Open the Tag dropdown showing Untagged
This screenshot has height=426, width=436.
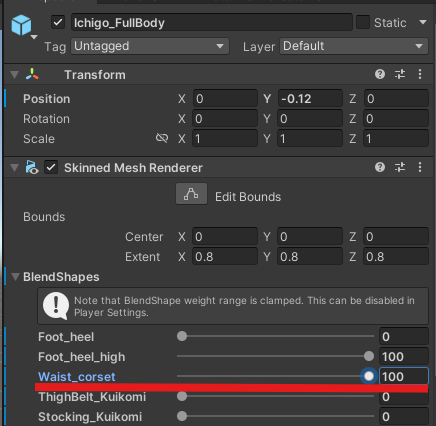point(150,46)
